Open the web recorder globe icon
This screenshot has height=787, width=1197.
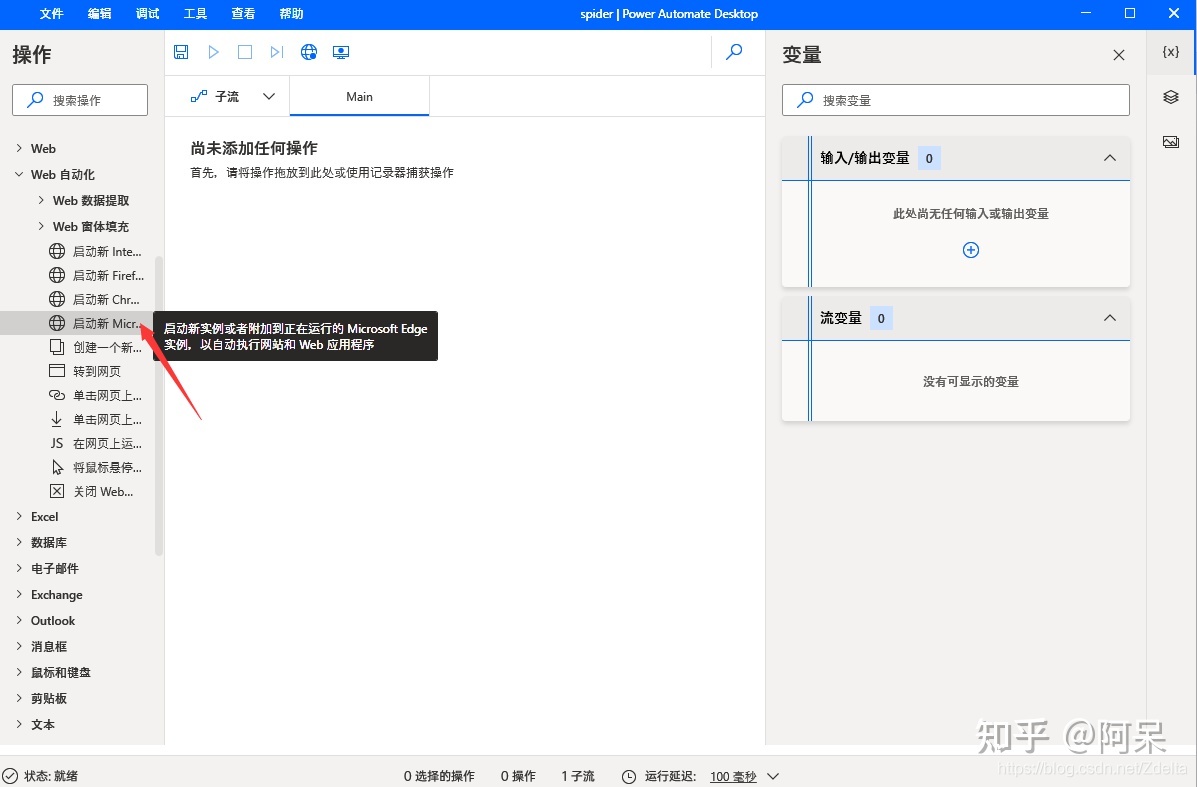pyautogui.click(x=308, y=52)
